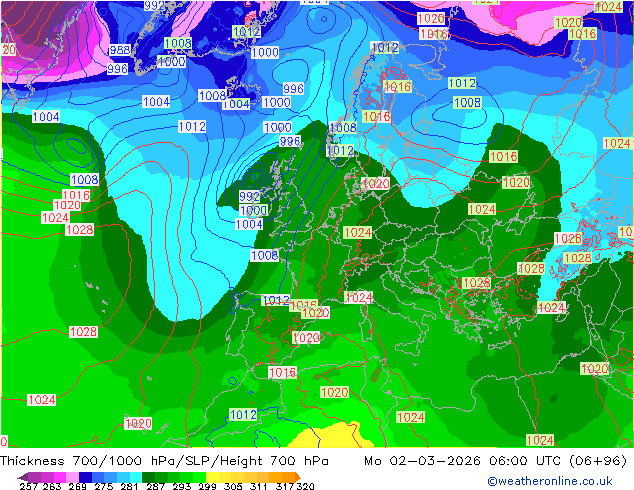Click the '311' legend value

pos(259,486)
